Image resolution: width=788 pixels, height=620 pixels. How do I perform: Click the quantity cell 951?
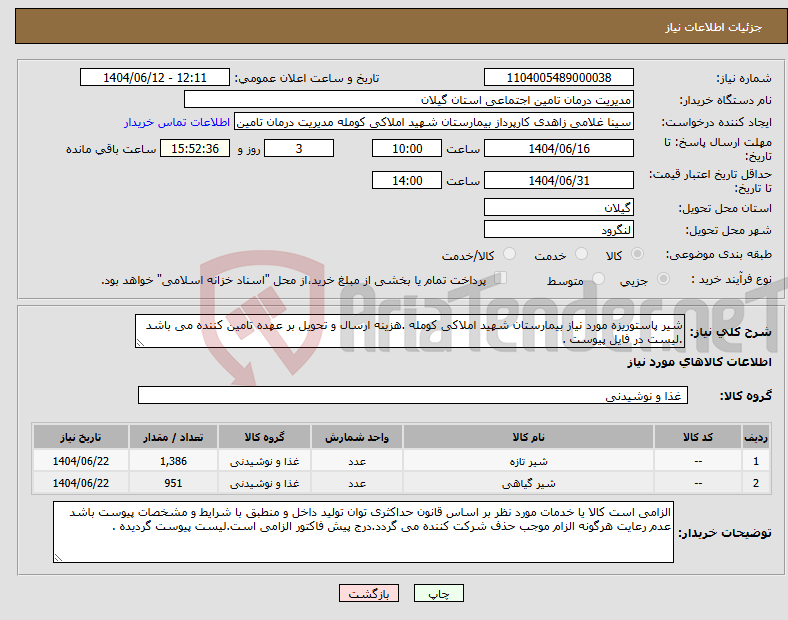(173, 483)
